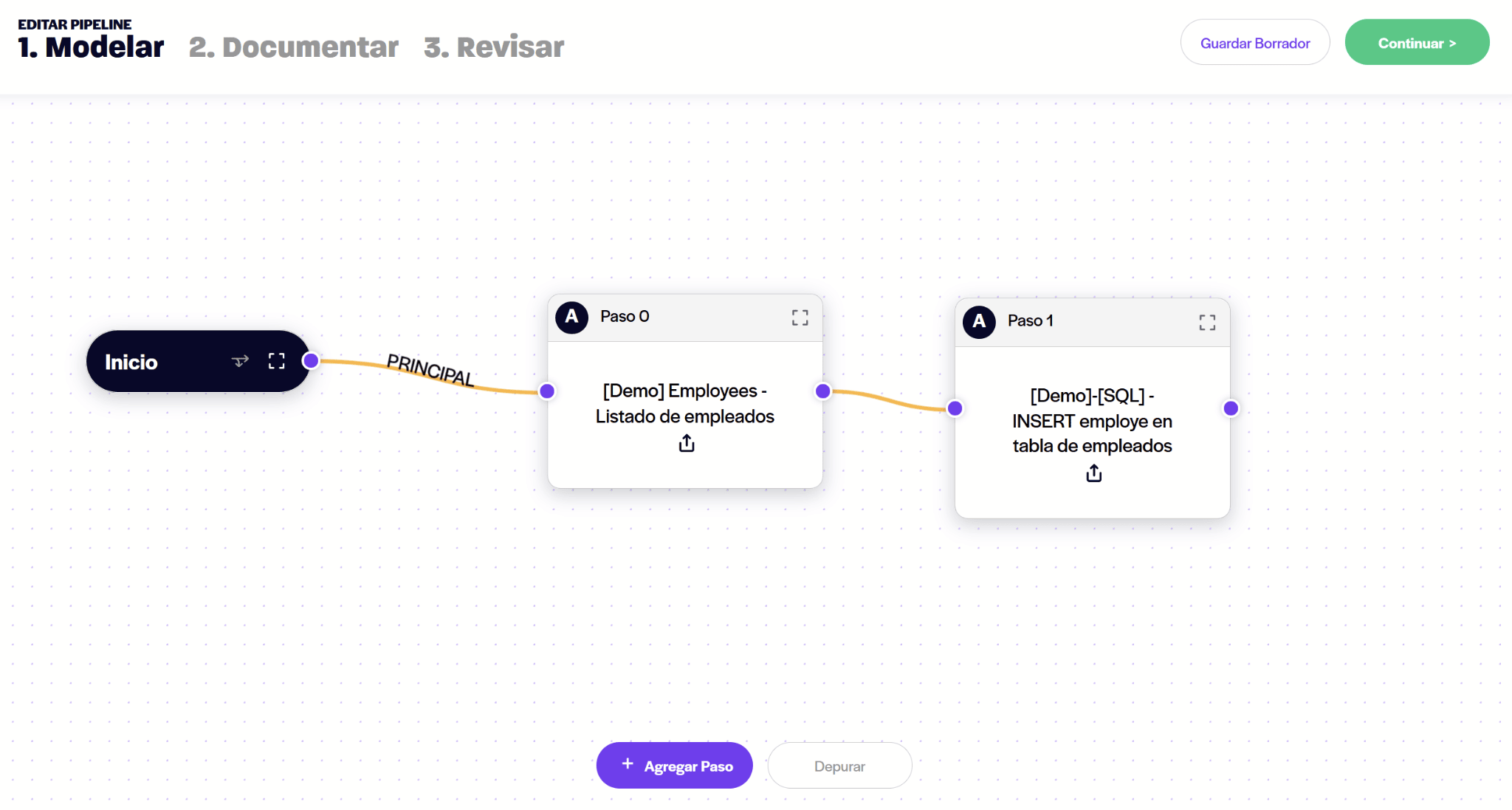Select the PRINCIPAL connection label
The width and height of the screenshot is (1512, 810).
click(x=430, y=370)
